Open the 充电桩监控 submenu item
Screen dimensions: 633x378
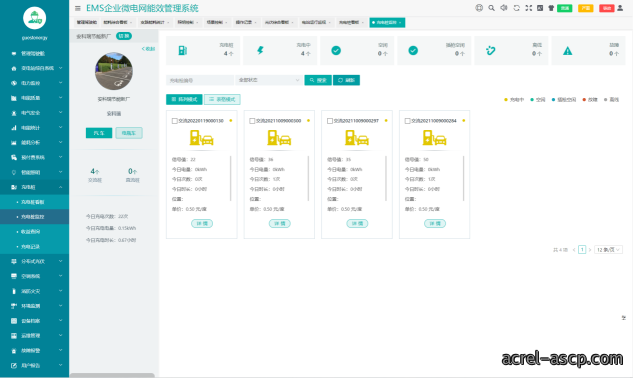[x=34, y=217]
